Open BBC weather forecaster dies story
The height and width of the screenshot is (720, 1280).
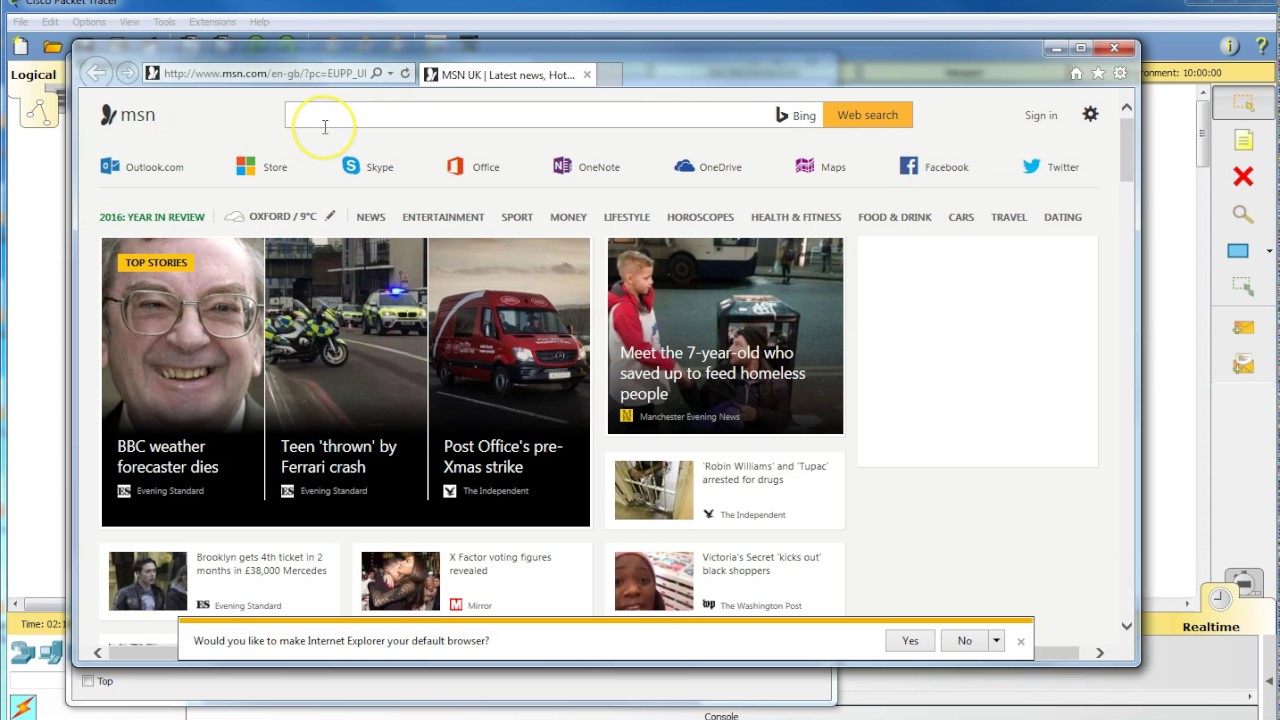(182, 382)
